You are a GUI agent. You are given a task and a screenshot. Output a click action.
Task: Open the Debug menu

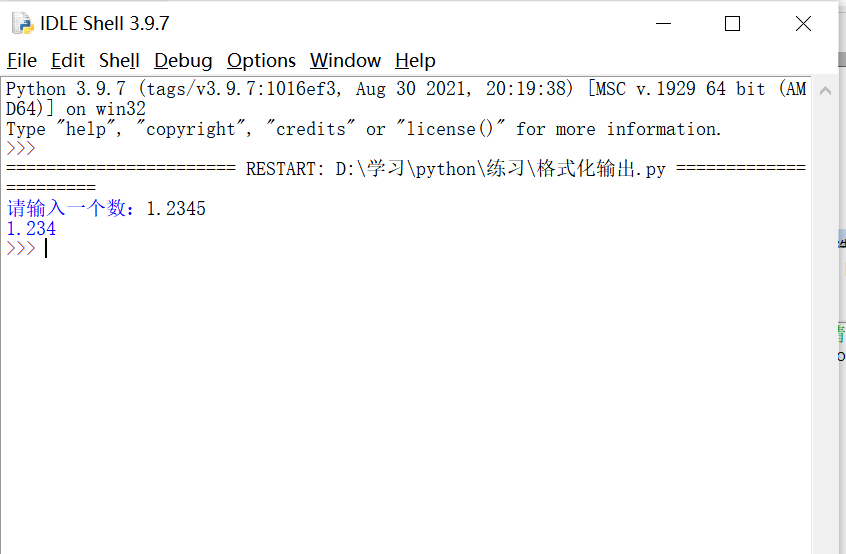[x=183, y=60]
